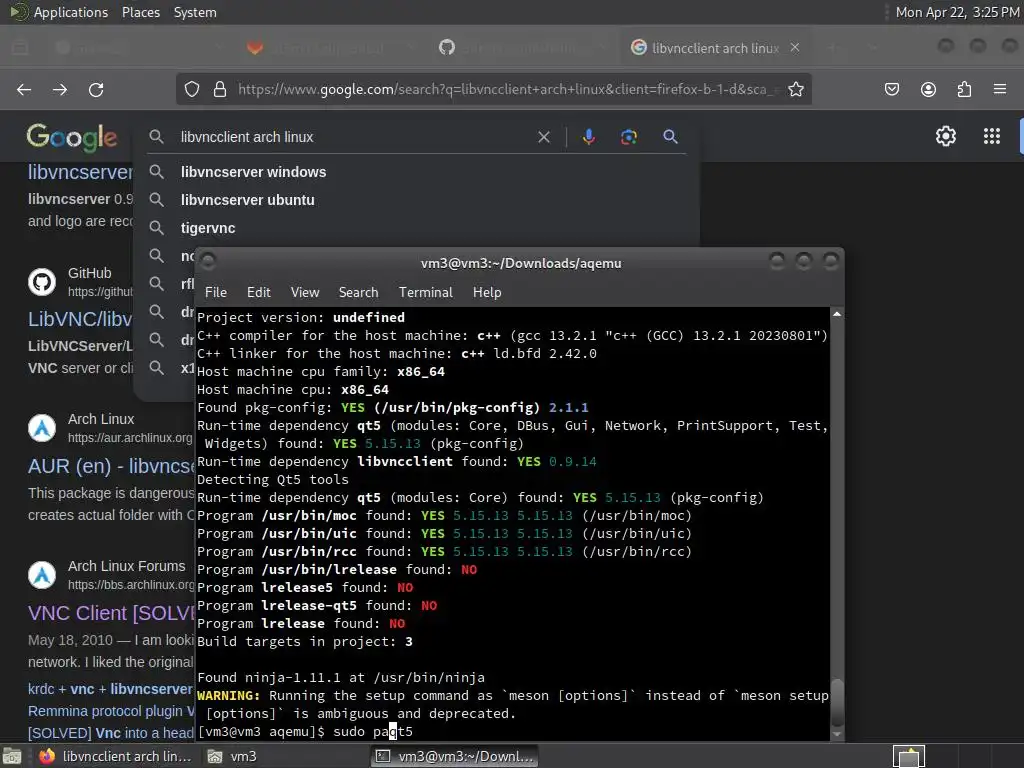Click the Arch Linux Forums favicon
Viewport: 1024px width, 768px height.
[42, 575]
